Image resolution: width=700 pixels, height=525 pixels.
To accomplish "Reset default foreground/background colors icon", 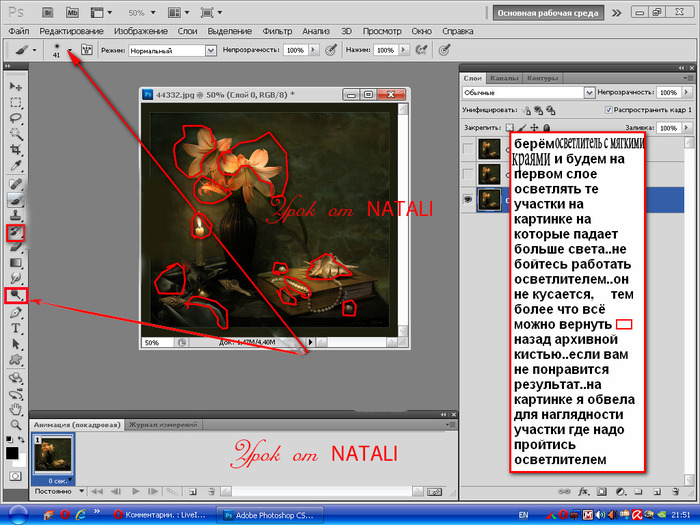I will pyautogui.click(x=9, y=440).
